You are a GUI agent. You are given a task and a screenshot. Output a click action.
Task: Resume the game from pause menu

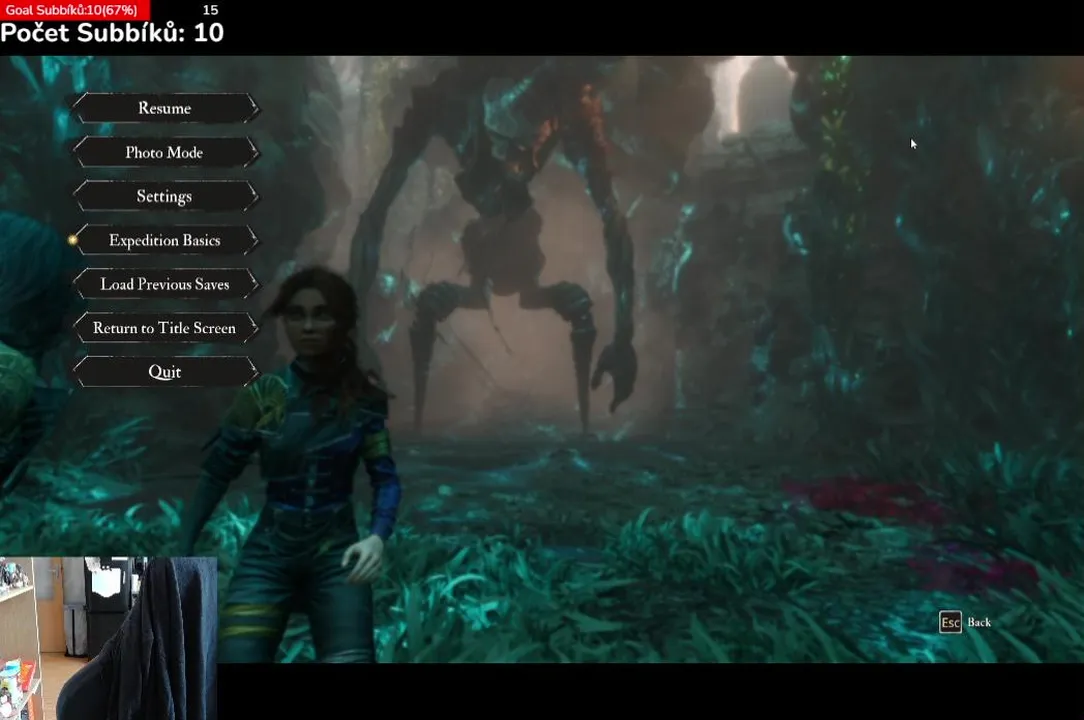point(165,108)
